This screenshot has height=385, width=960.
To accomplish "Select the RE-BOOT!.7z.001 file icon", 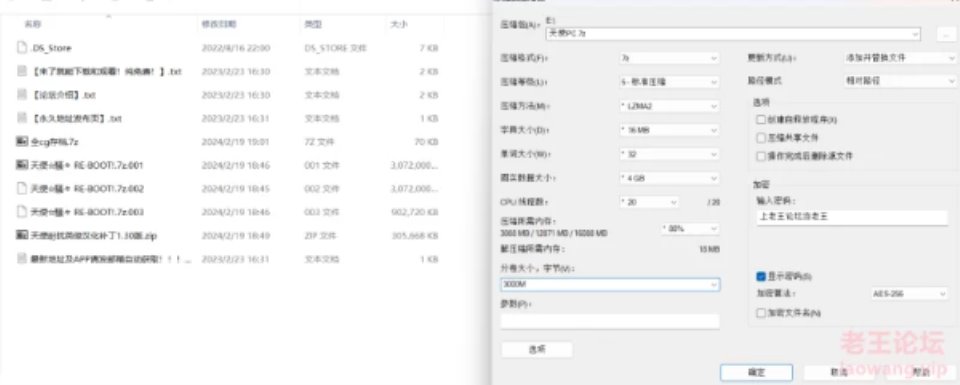I will [x=22, y=165].
